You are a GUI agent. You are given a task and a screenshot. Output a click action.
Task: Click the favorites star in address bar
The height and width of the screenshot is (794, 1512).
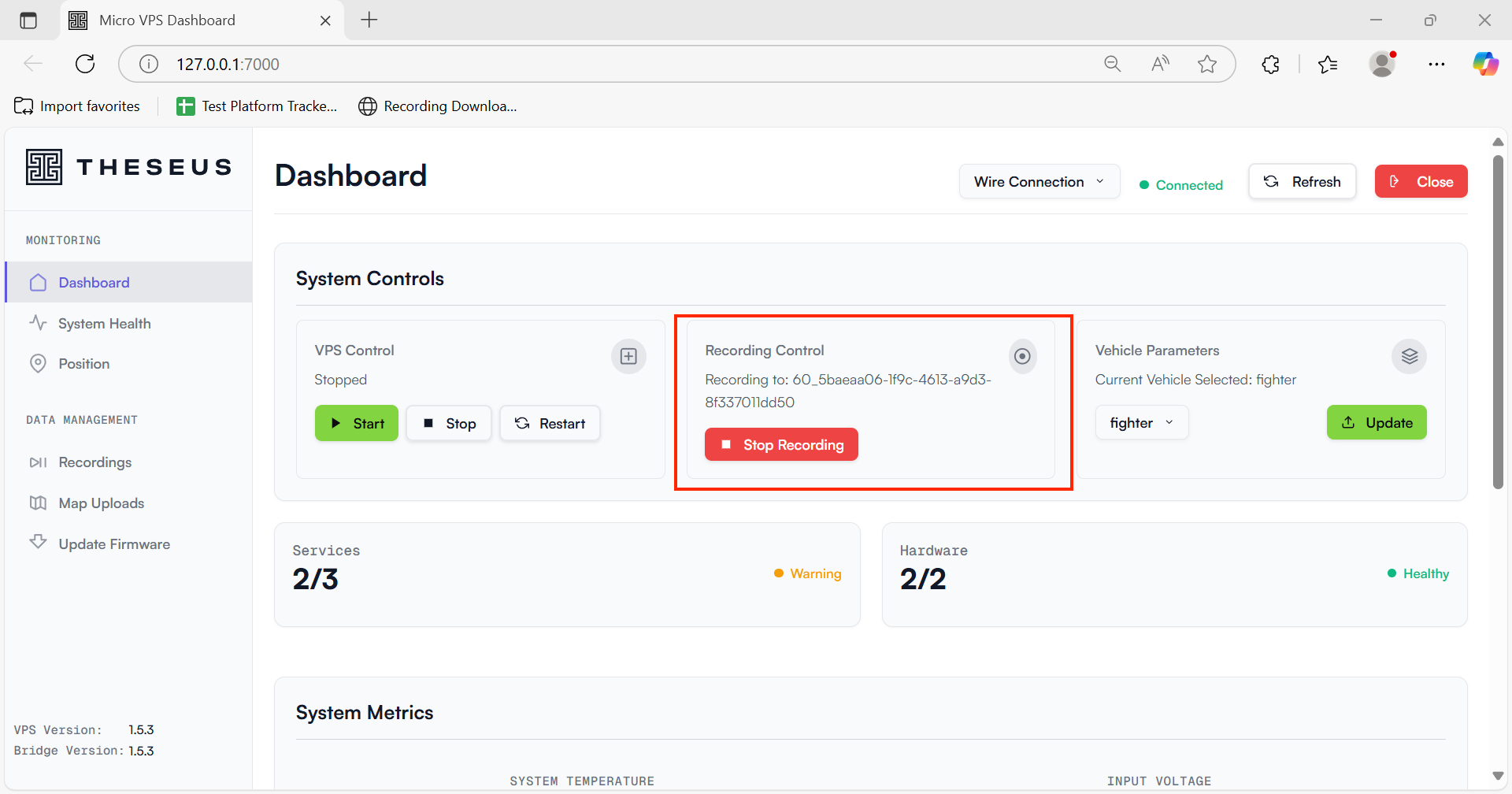click(x=1206, y=65)
